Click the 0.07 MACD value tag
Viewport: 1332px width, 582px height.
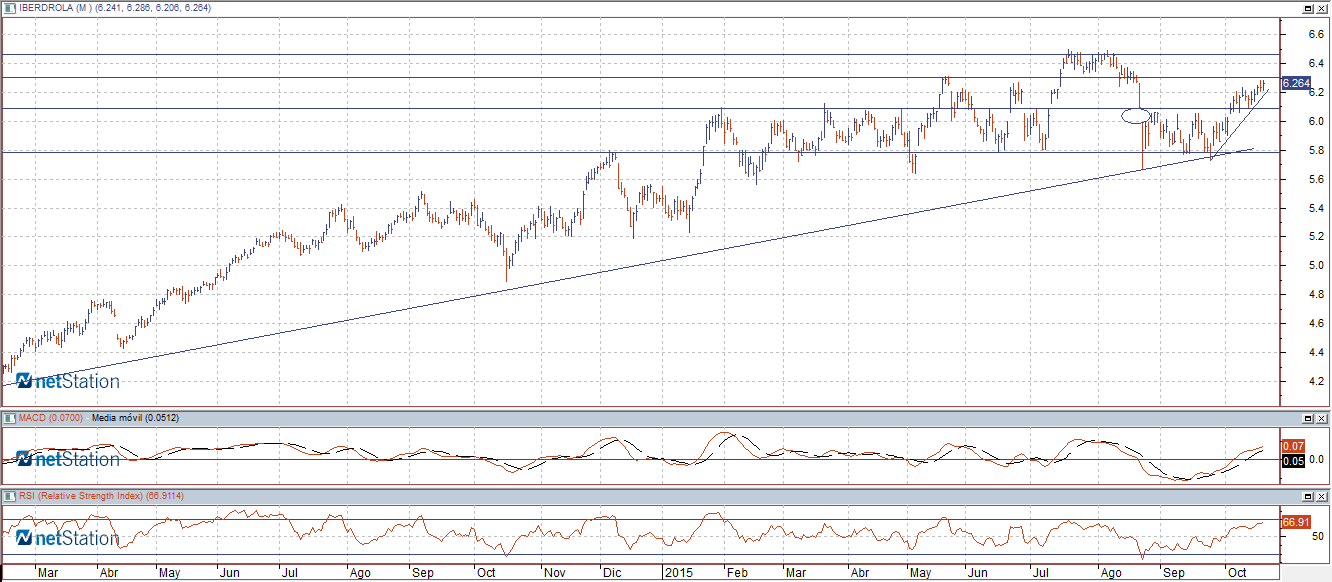point(1295,445)
